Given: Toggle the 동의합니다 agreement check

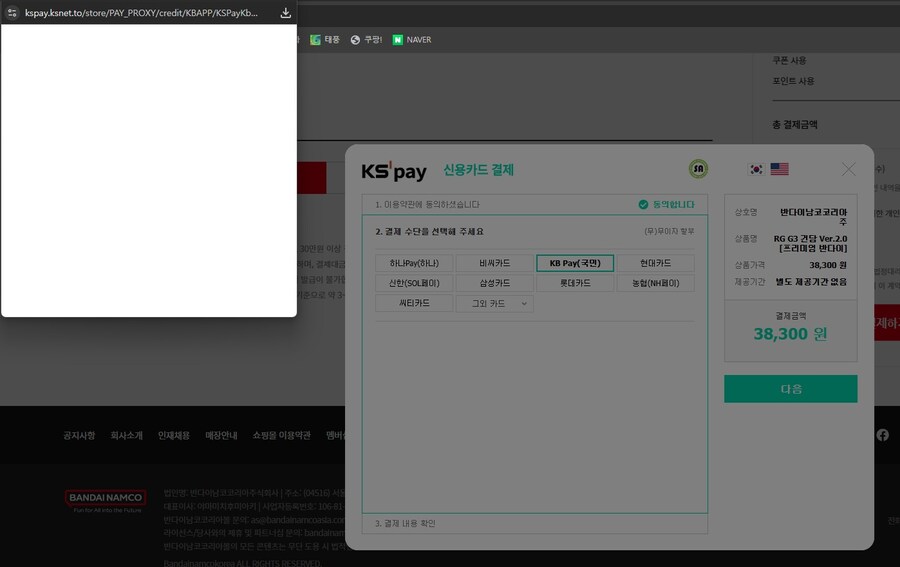Looking at the screenshot, I should [643, 204].
